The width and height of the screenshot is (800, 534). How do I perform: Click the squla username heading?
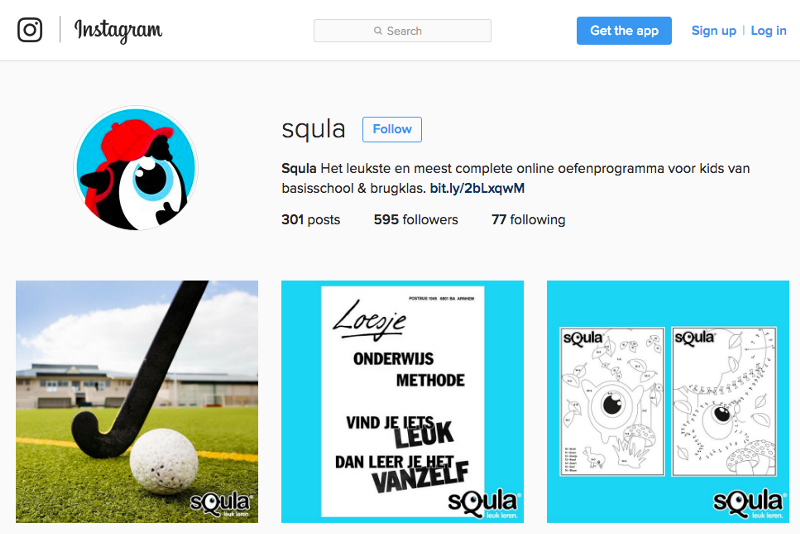point(313,129)
